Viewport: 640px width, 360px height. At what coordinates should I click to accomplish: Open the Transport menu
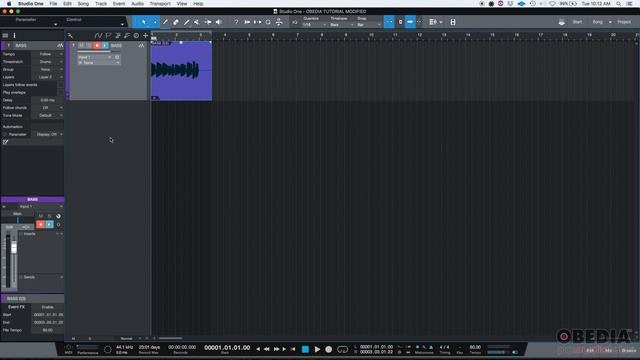tap(160, 4)
